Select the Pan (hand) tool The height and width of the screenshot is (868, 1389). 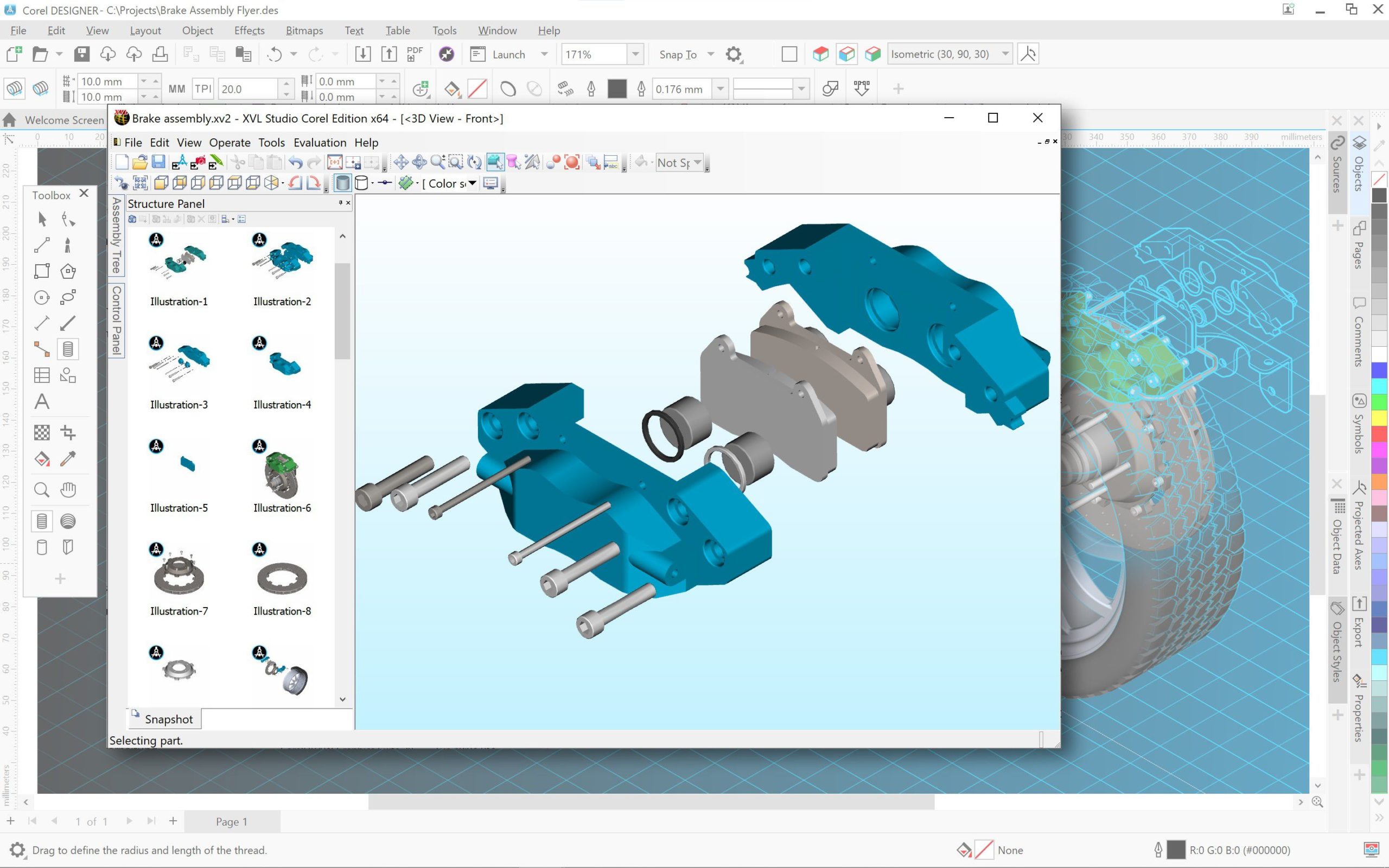68,489
